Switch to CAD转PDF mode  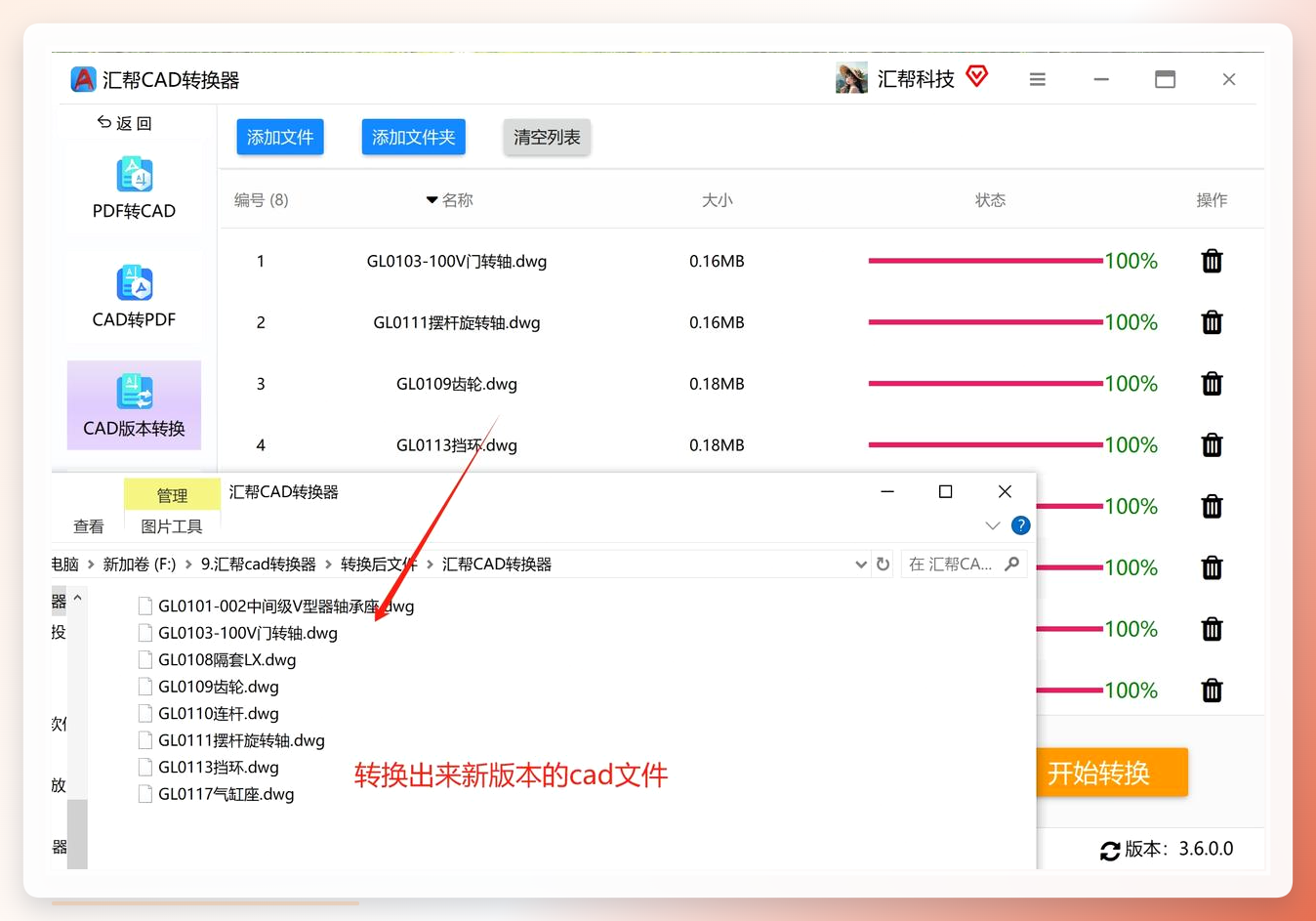click(x=134, y=297)
